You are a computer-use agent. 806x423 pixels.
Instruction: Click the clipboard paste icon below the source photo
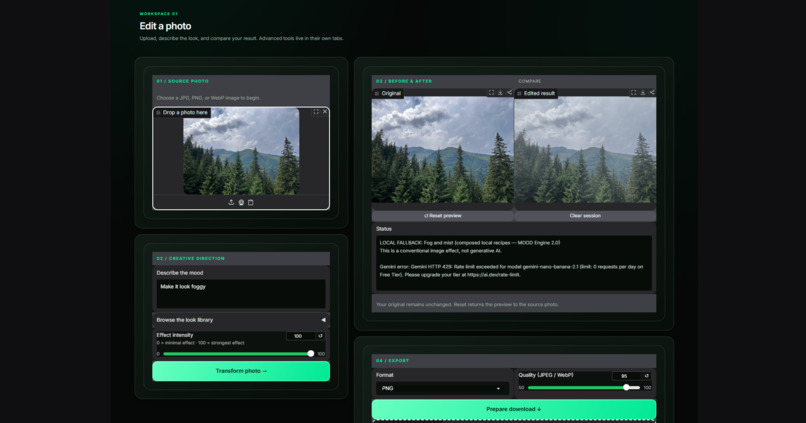click(x=251, y=203)
